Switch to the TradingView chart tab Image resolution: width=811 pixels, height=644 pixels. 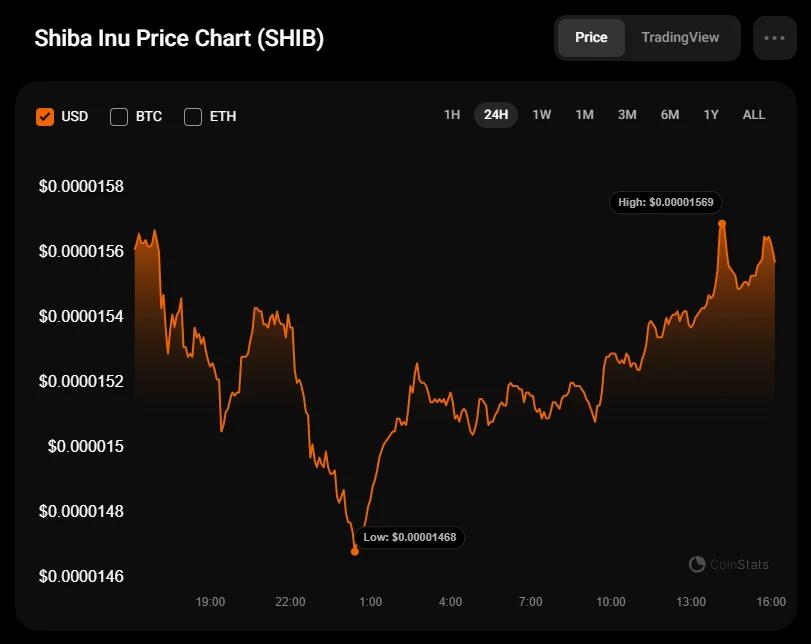point(680,37)
